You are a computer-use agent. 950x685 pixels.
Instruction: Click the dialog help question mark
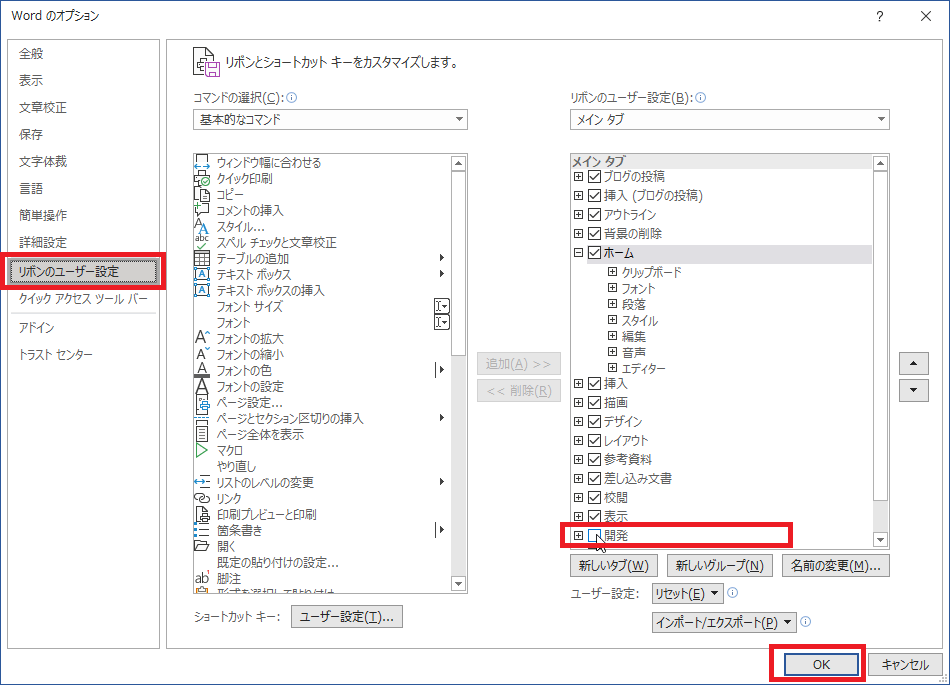(x=880, y=16)
